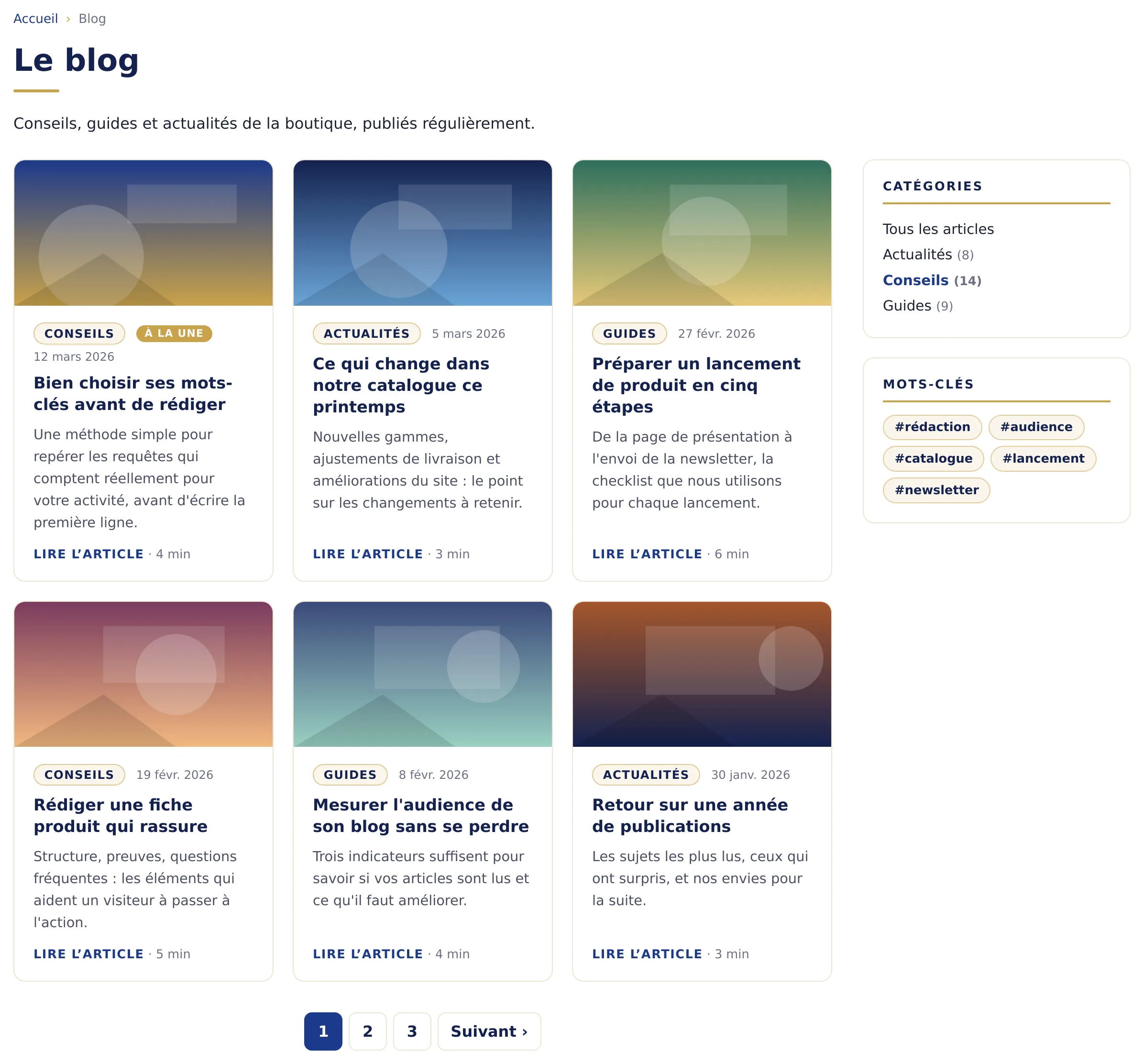The height and width of the screenshot is (1064, 1144).
Task: Click the title 'Préparer un lancement de produit en cinq étapes'
Action: (x=696, y=385)
